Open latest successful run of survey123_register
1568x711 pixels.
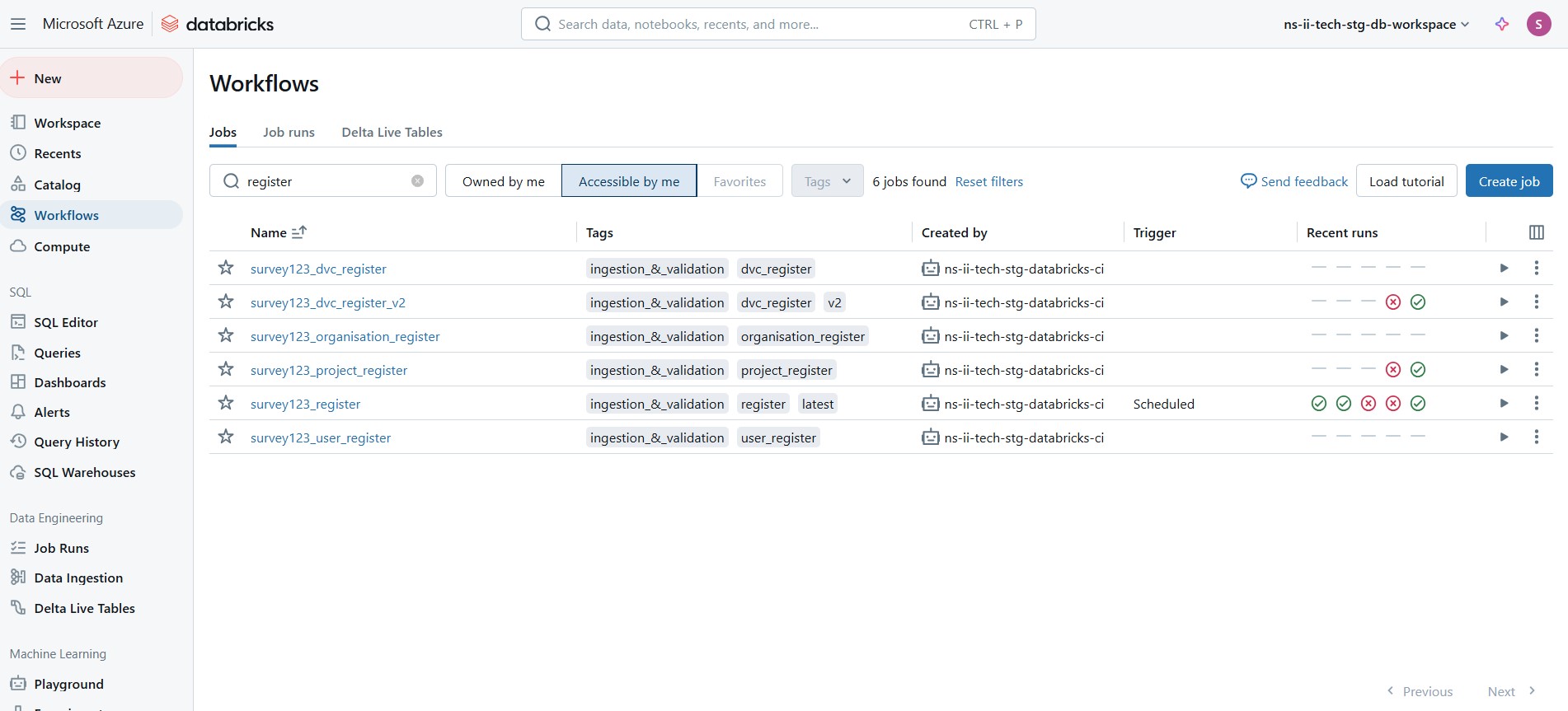coord(1418,404)
